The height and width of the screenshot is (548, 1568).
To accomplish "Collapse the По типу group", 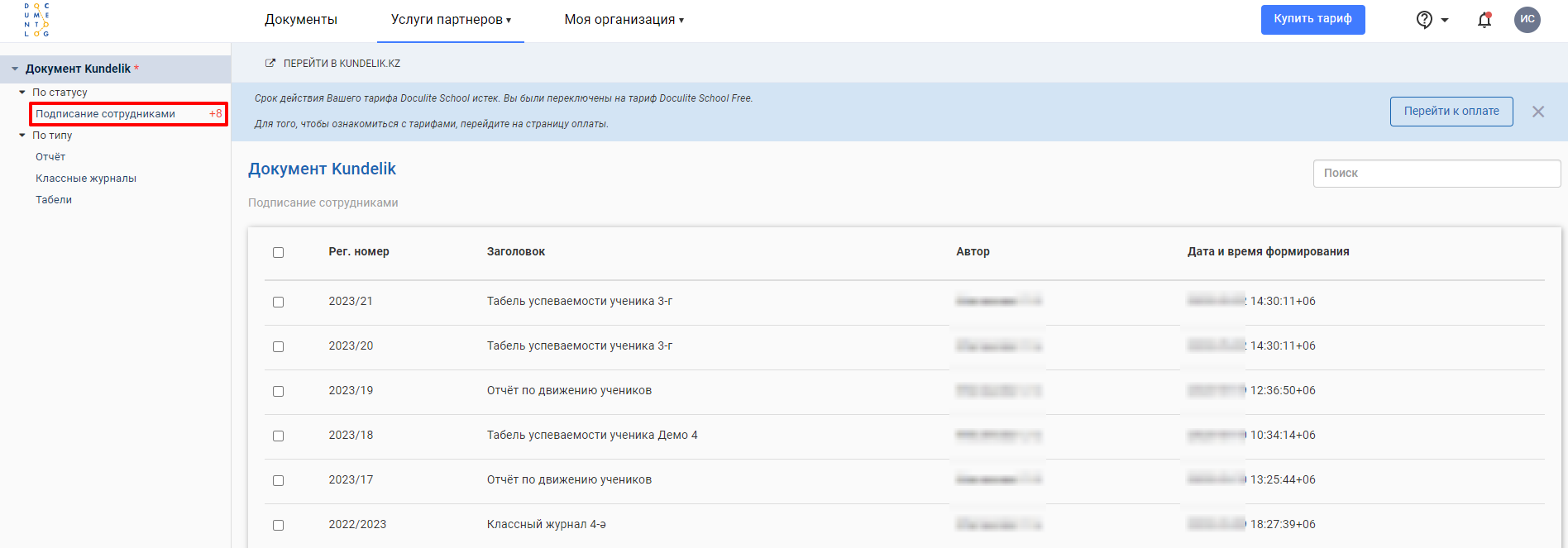I will point(22,136).
